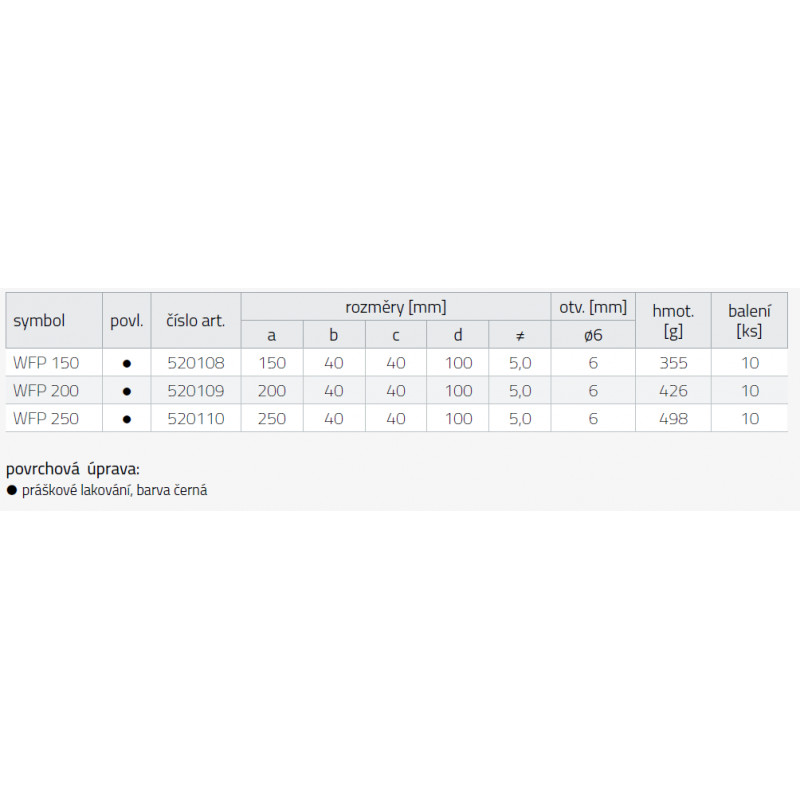
Task: Click the číslo art. column header
Action: click(x=196, y=321)
